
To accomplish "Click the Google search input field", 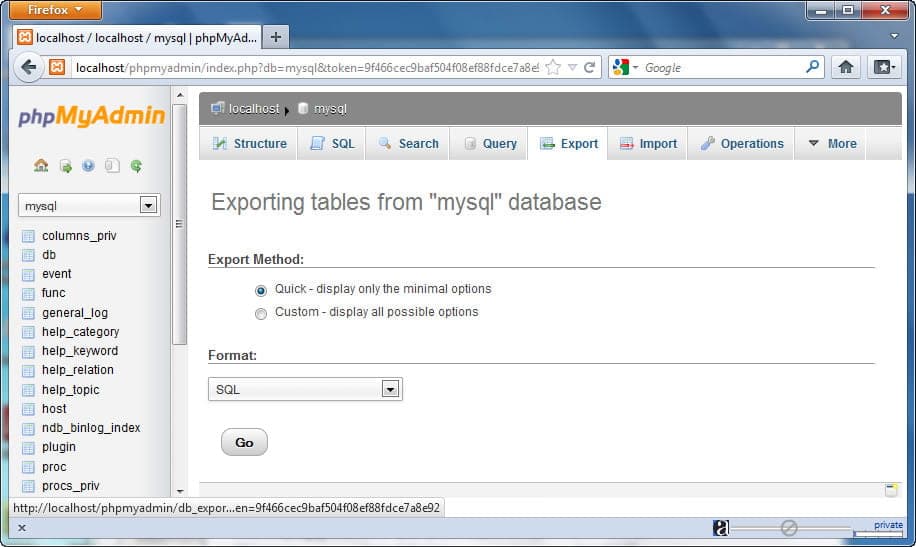I will (722, 68).
